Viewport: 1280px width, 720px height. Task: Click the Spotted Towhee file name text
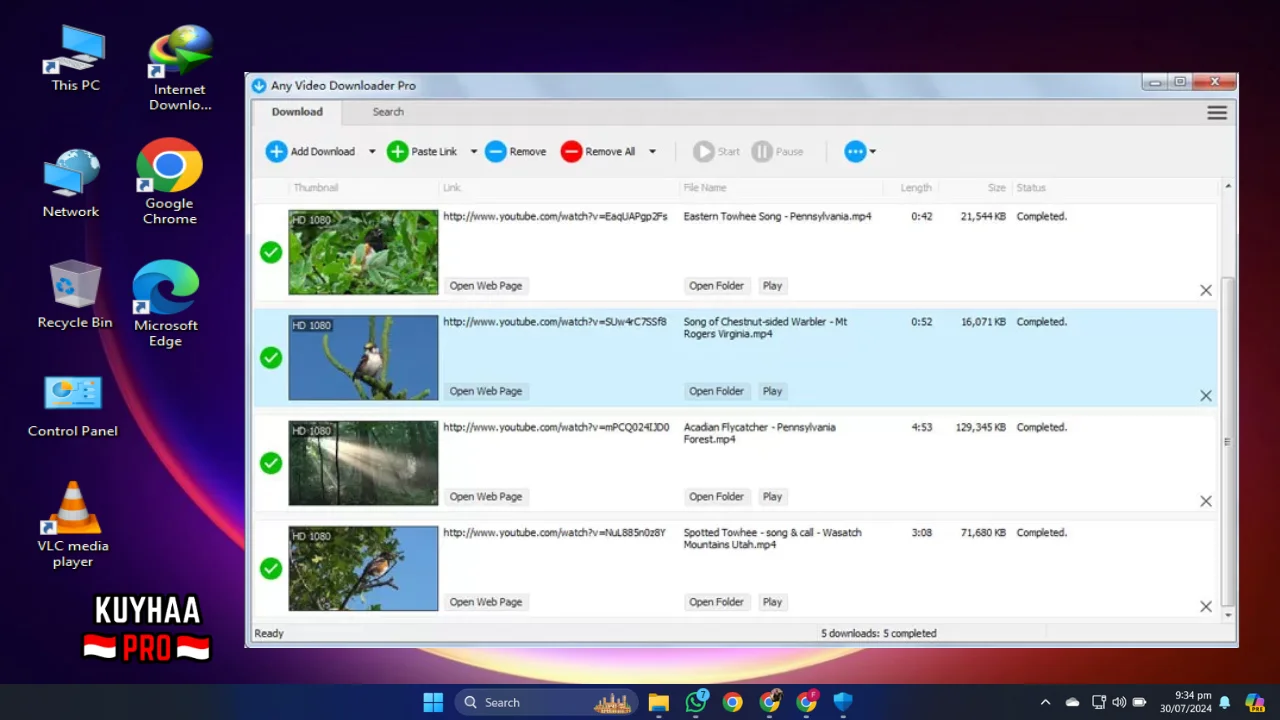[772, 539]
